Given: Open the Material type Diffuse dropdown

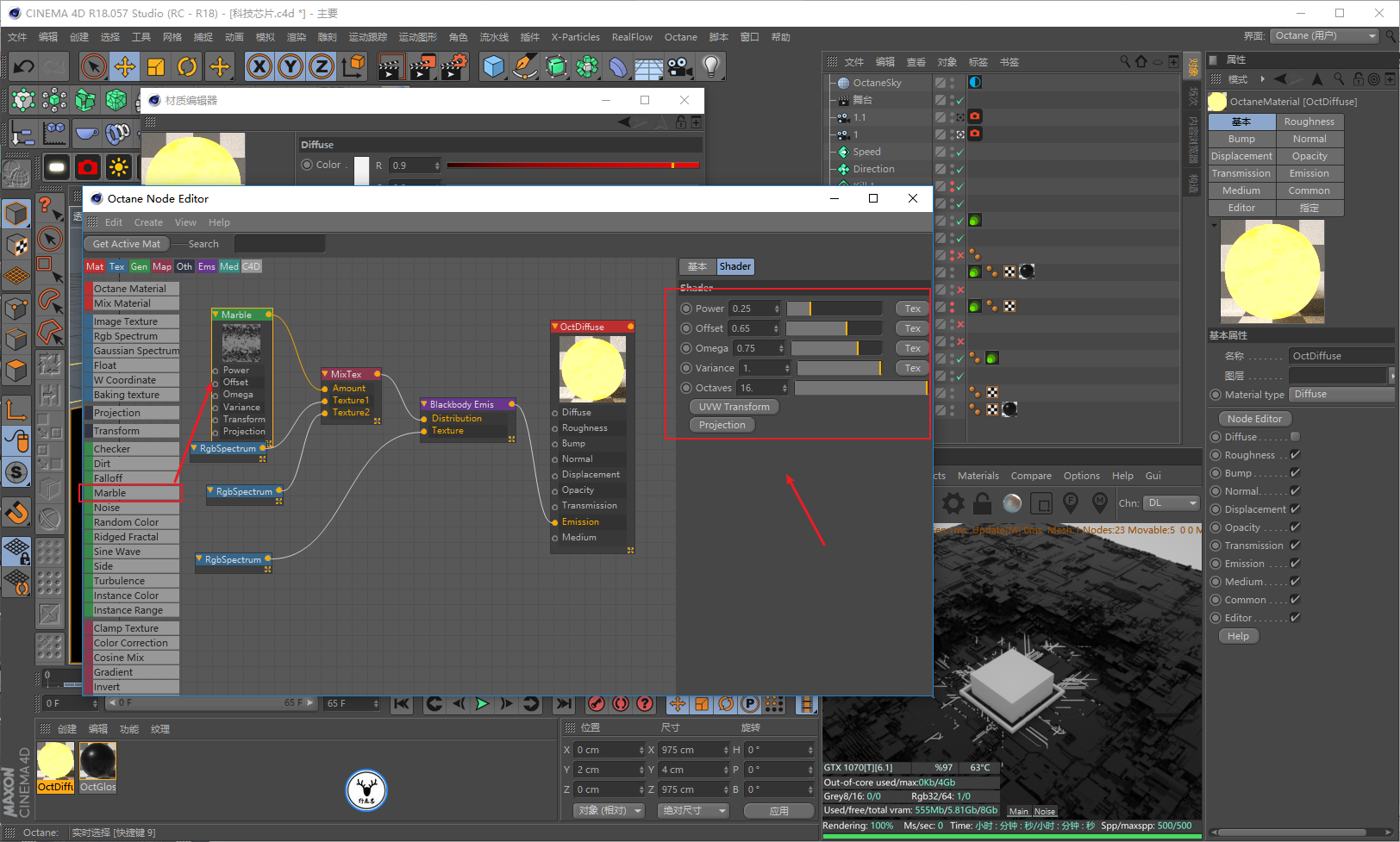Looking at the screenshot, I should click(x=1341, y=395).
